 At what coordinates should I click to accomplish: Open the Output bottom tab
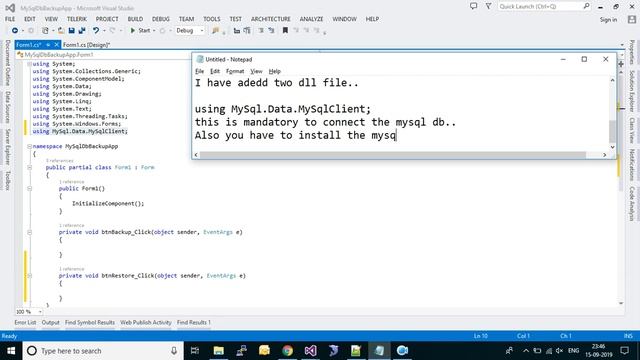coord(51,322)
